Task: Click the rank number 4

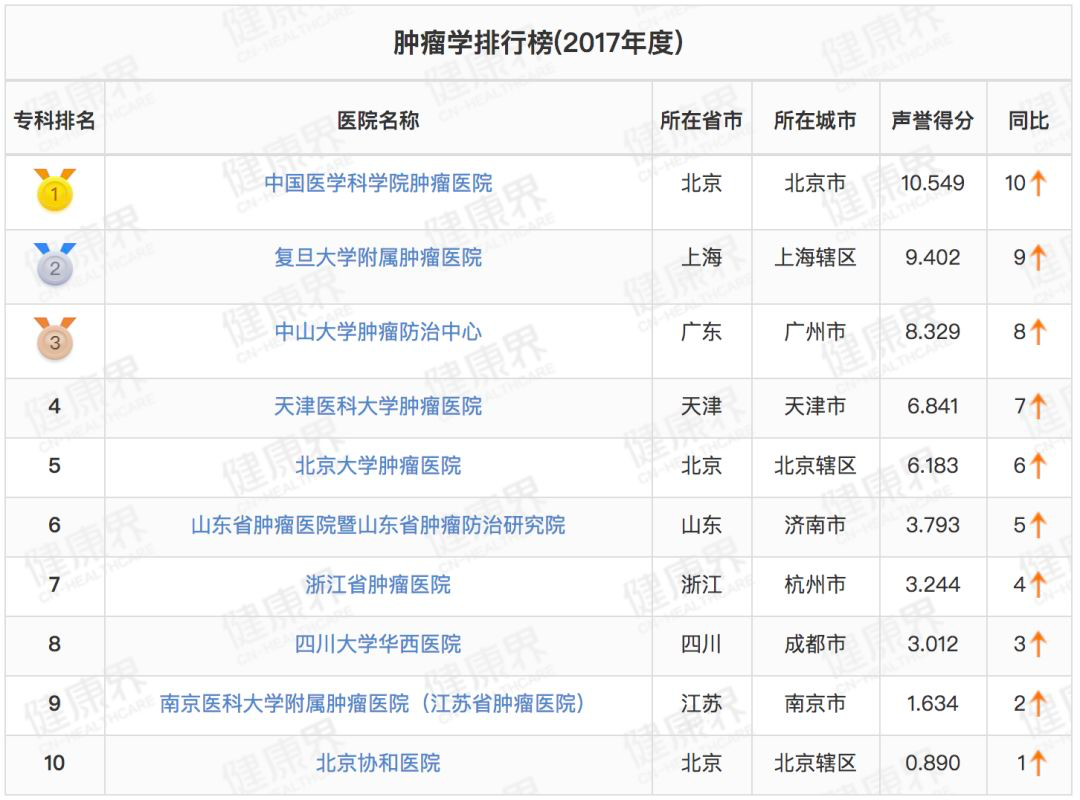Action: click(54, 407)
